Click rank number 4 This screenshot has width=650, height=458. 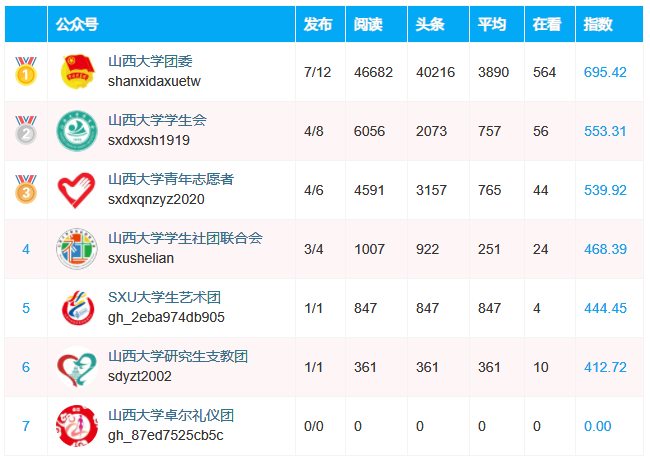[26, 249]
